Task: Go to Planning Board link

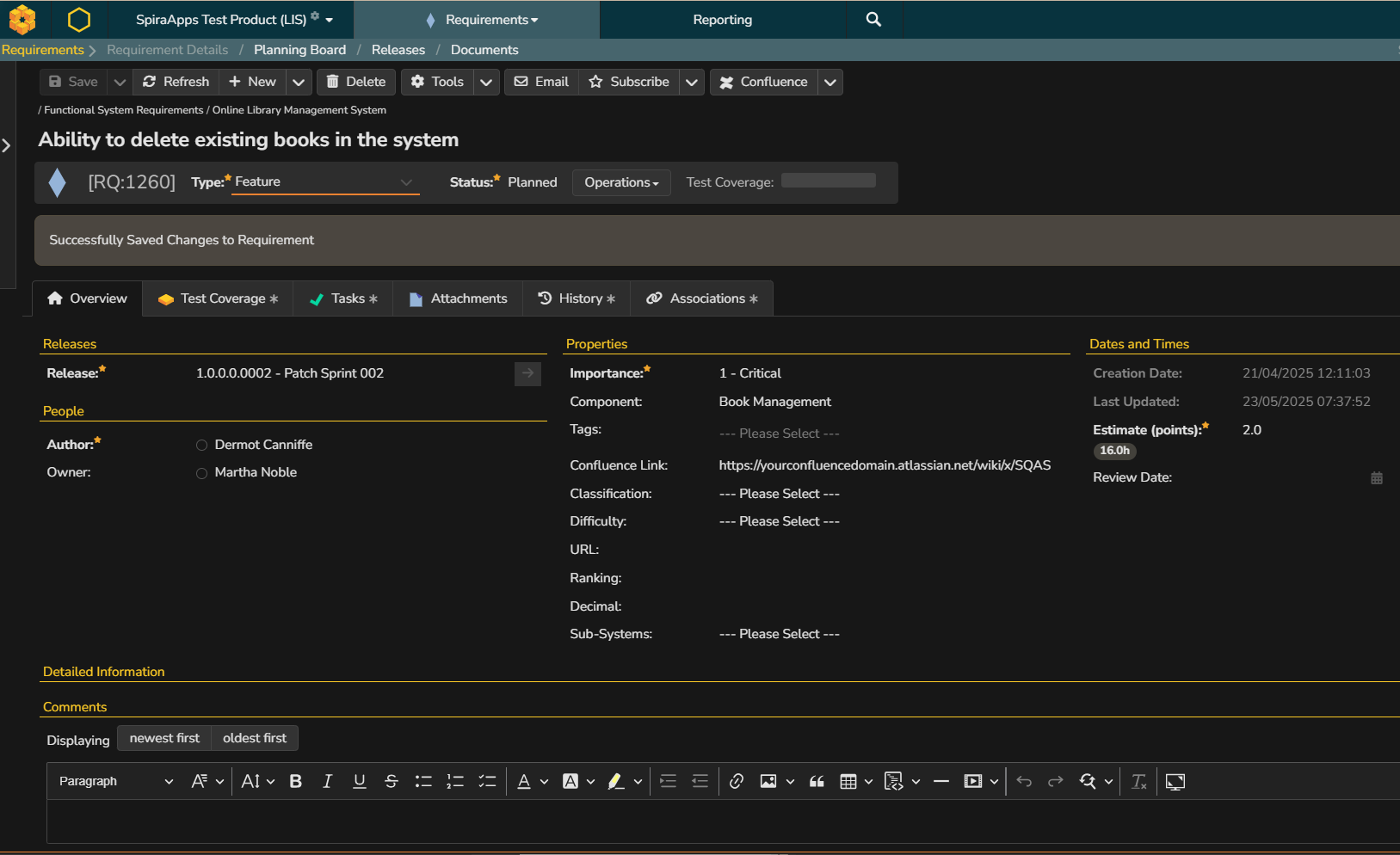Action: pyautogui.click(x=299, y=50)
